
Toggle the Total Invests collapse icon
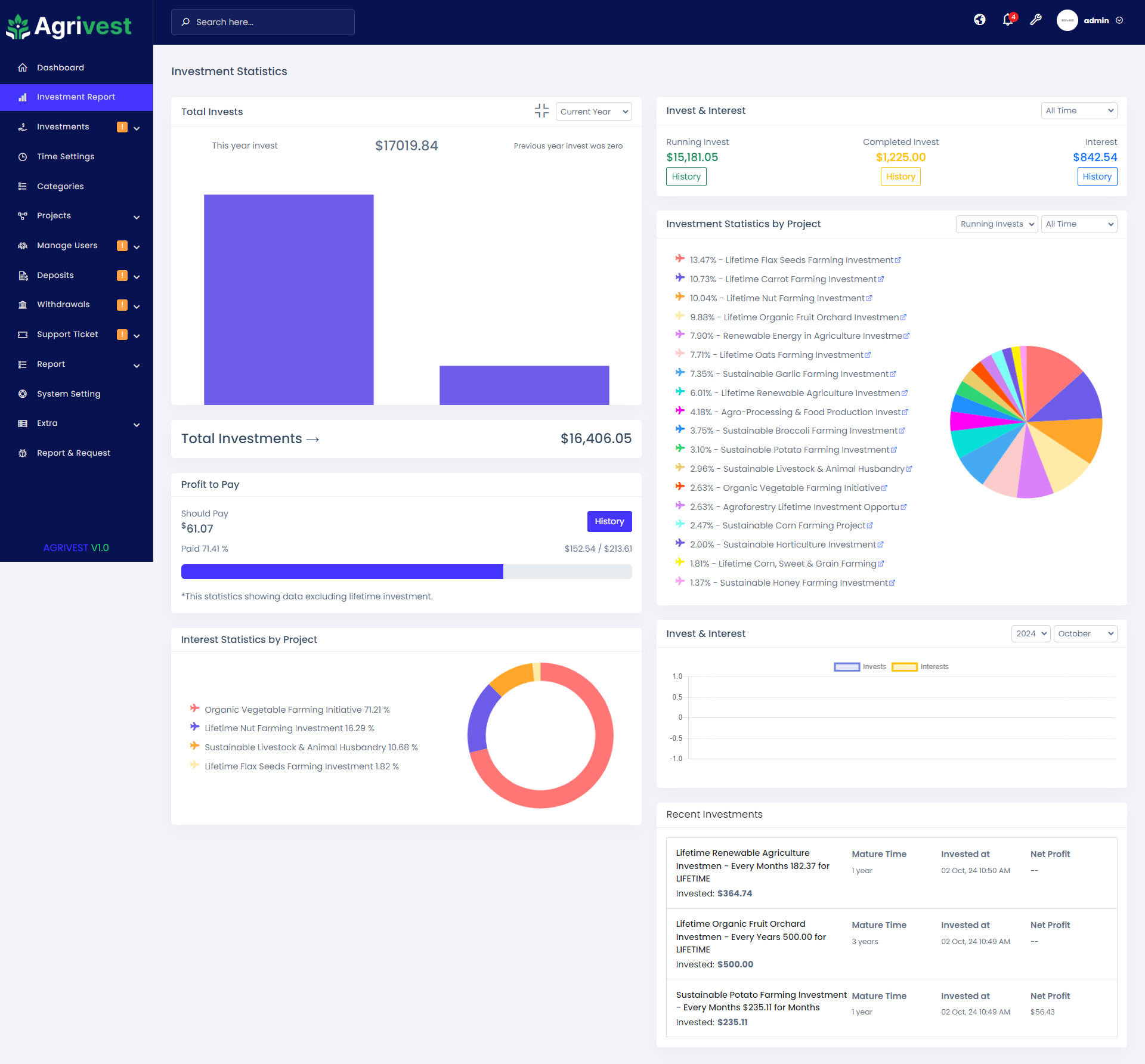point(541,110)
